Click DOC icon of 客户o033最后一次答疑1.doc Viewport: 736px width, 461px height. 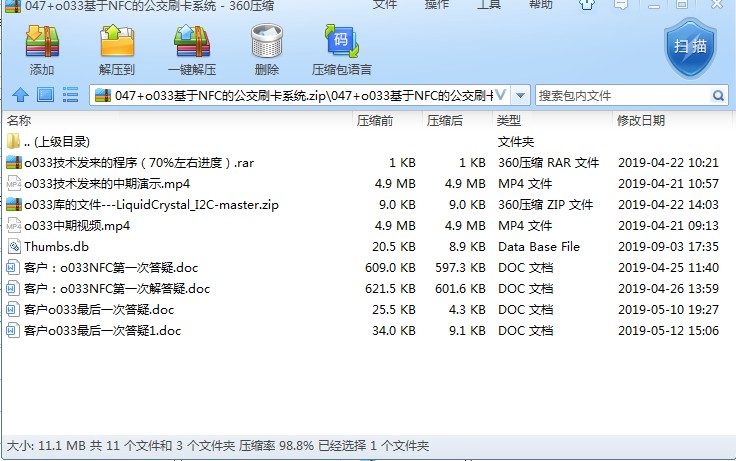tap(13, 330)
